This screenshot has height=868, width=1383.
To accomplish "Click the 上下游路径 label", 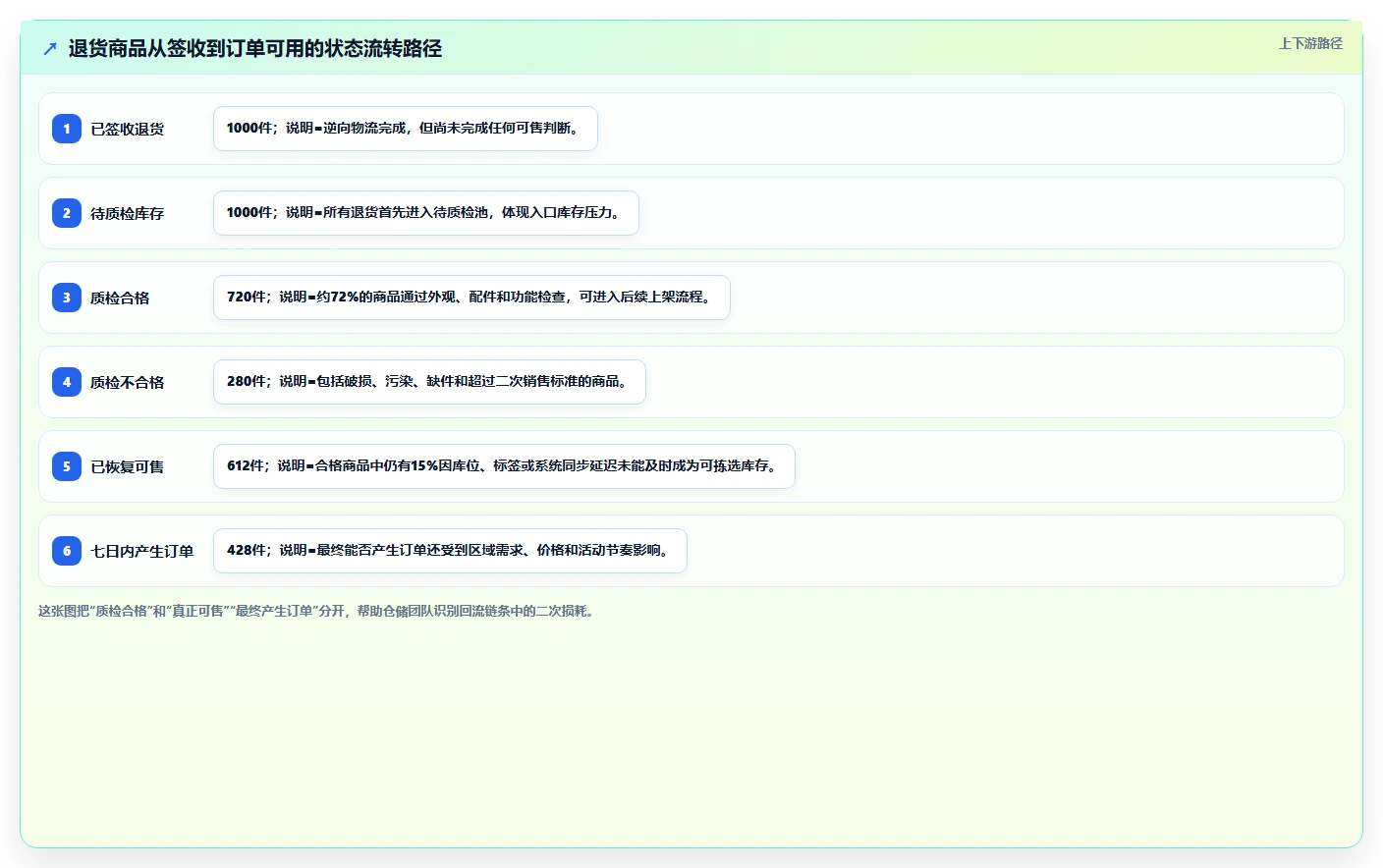I will pyautogui.click(x=1310, y=43).
